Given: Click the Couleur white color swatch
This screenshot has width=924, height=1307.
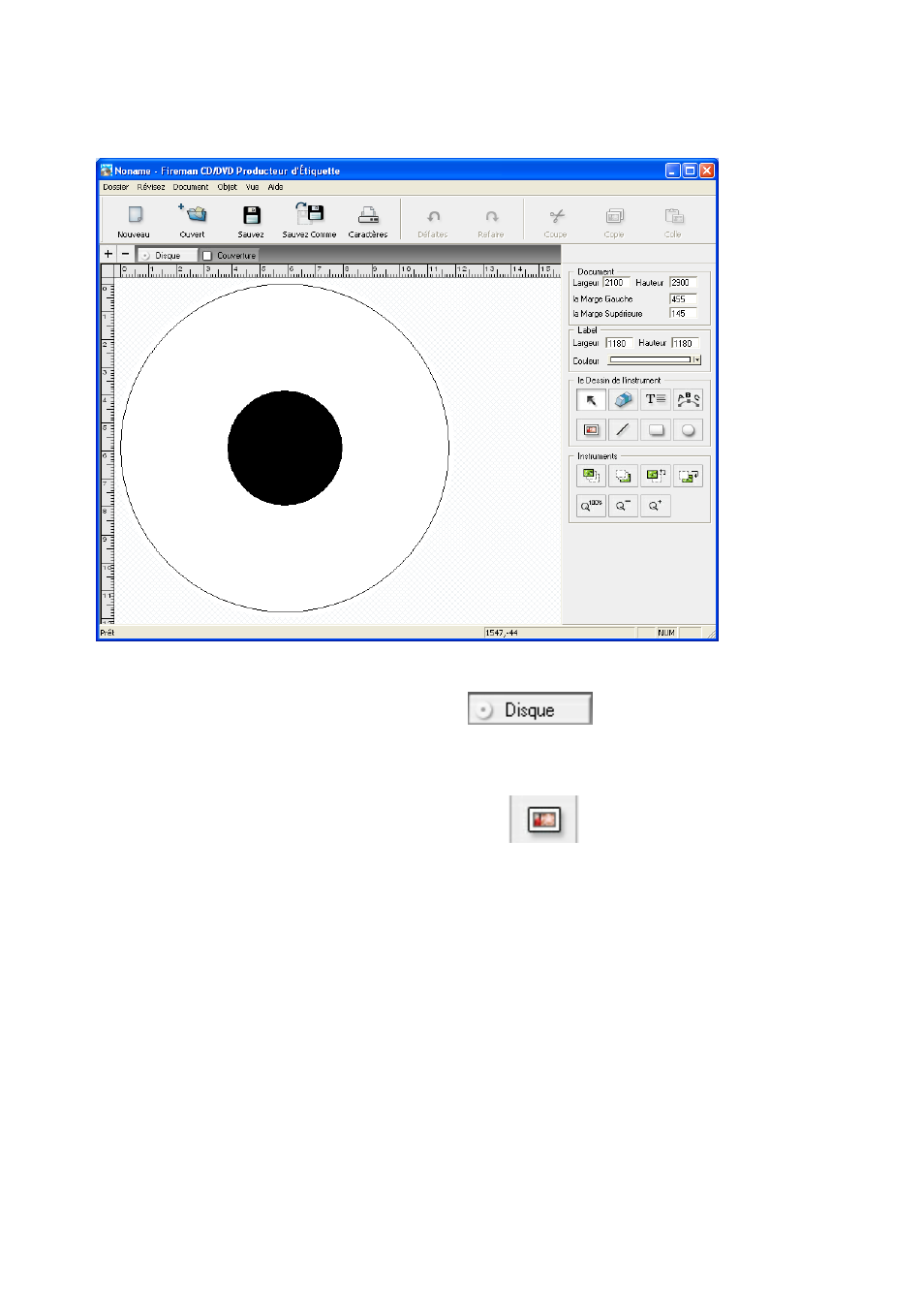Looking at the screenshot, I should pos(649,360).
